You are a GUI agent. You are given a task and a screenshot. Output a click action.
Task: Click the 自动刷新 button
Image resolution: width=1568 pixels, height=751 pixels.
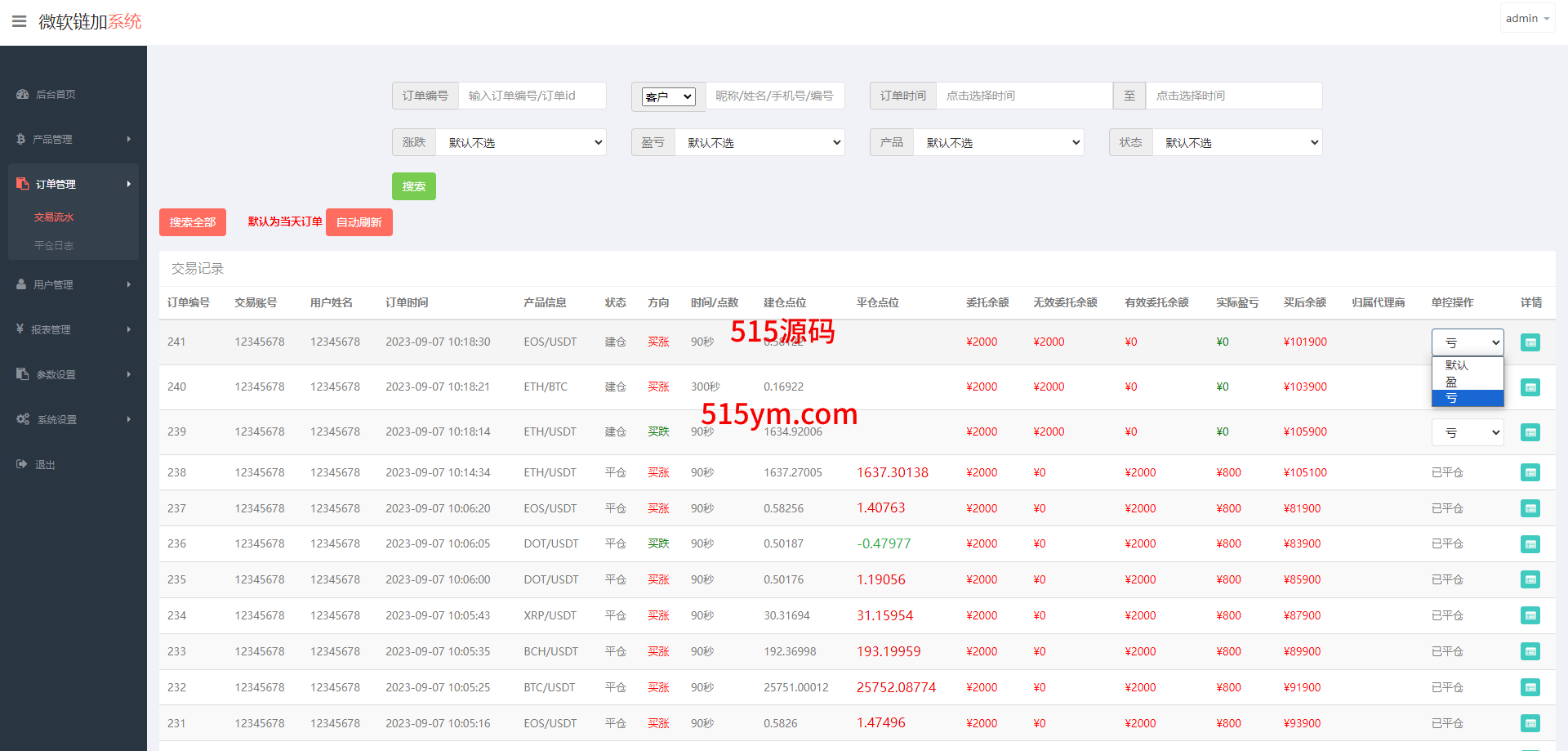pyautogui.click(x=359, y=222)
